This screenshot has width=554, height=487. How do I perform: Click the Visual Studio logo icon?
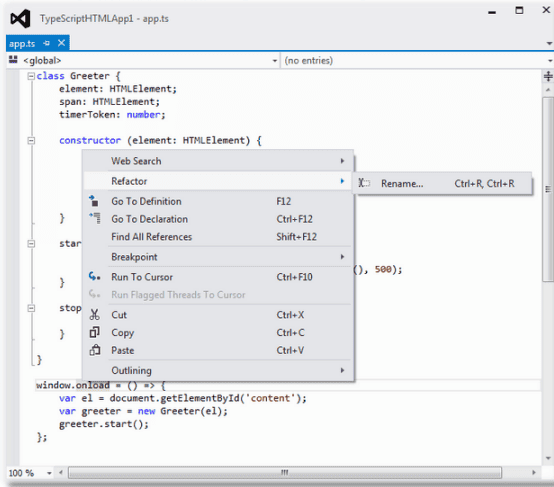tap(20, 18)
